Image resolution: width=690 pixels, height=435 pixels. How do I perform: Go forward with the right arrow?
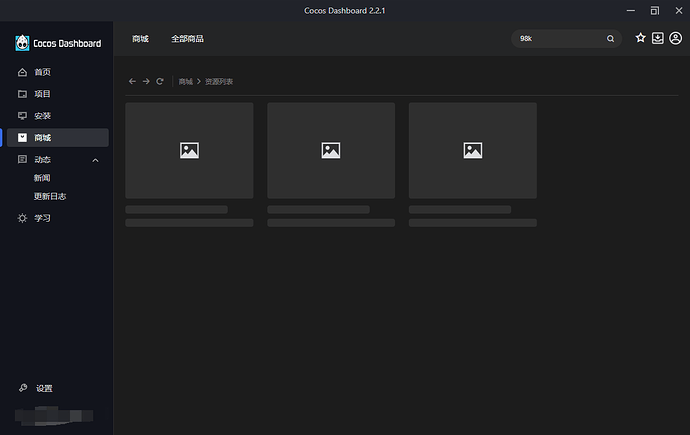(x=146, y=81)
